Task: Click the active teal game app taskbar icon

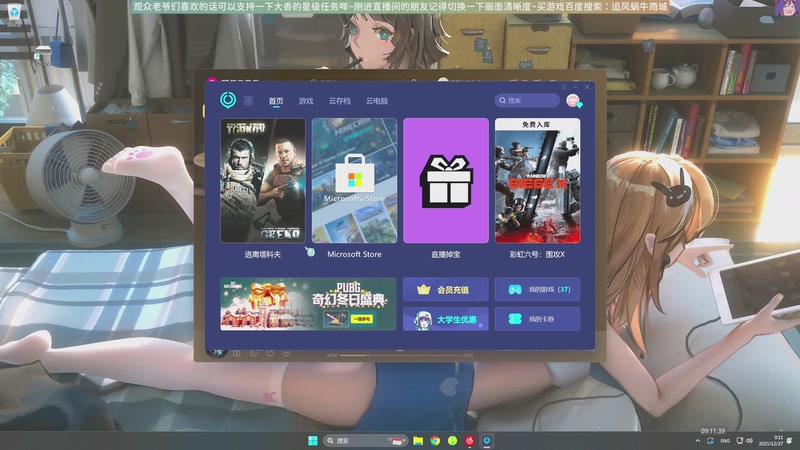Action: (487, 440)
